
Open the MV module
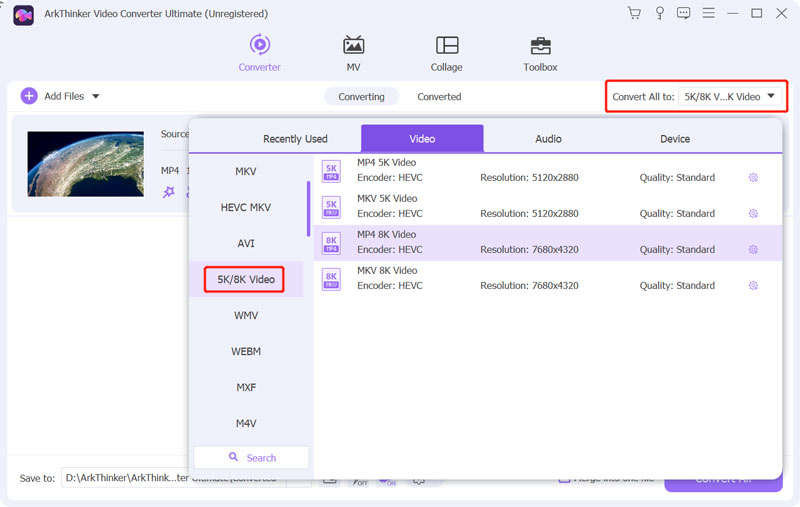353,53
